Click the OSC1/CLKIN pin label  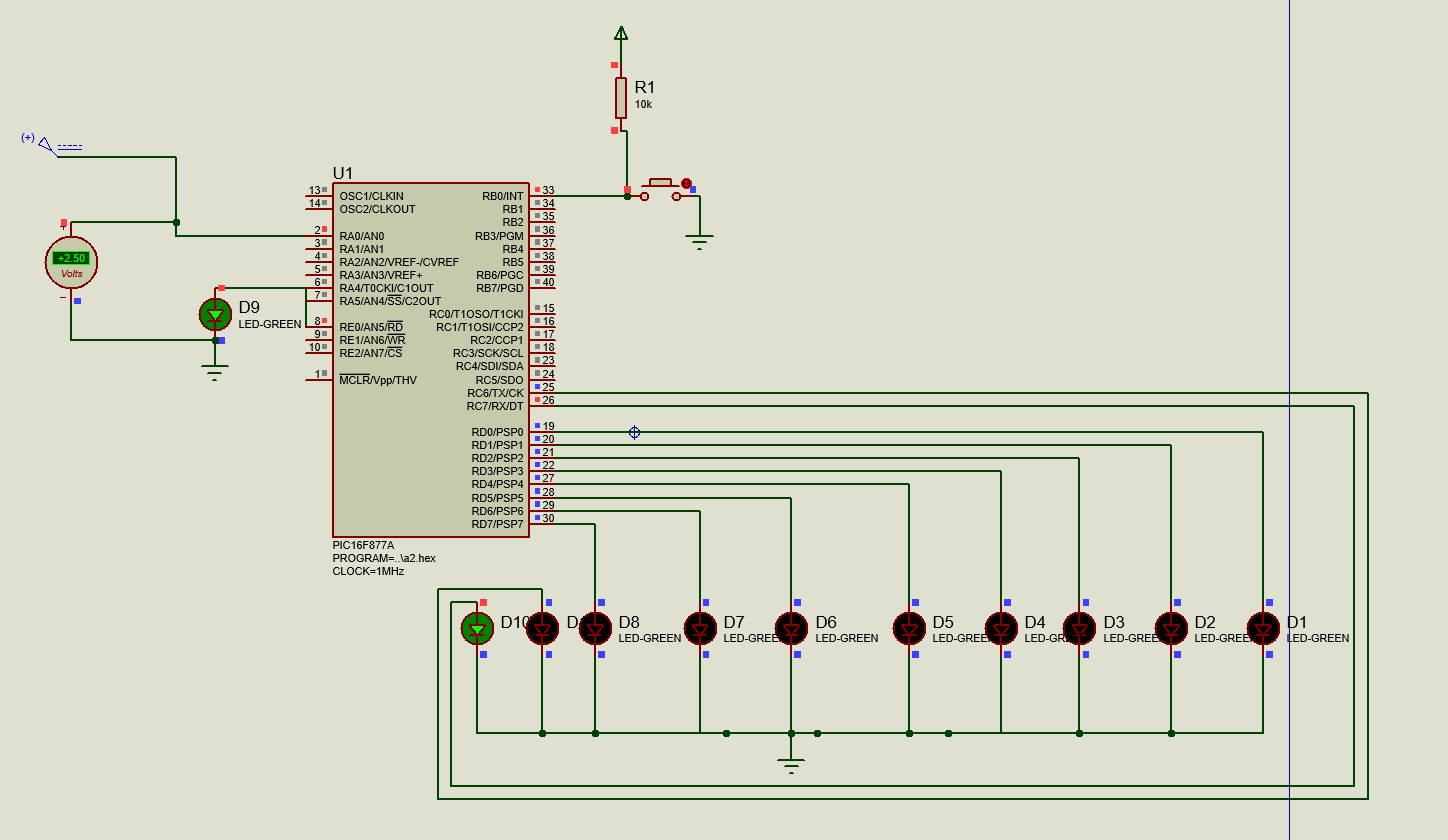point(372,196)
